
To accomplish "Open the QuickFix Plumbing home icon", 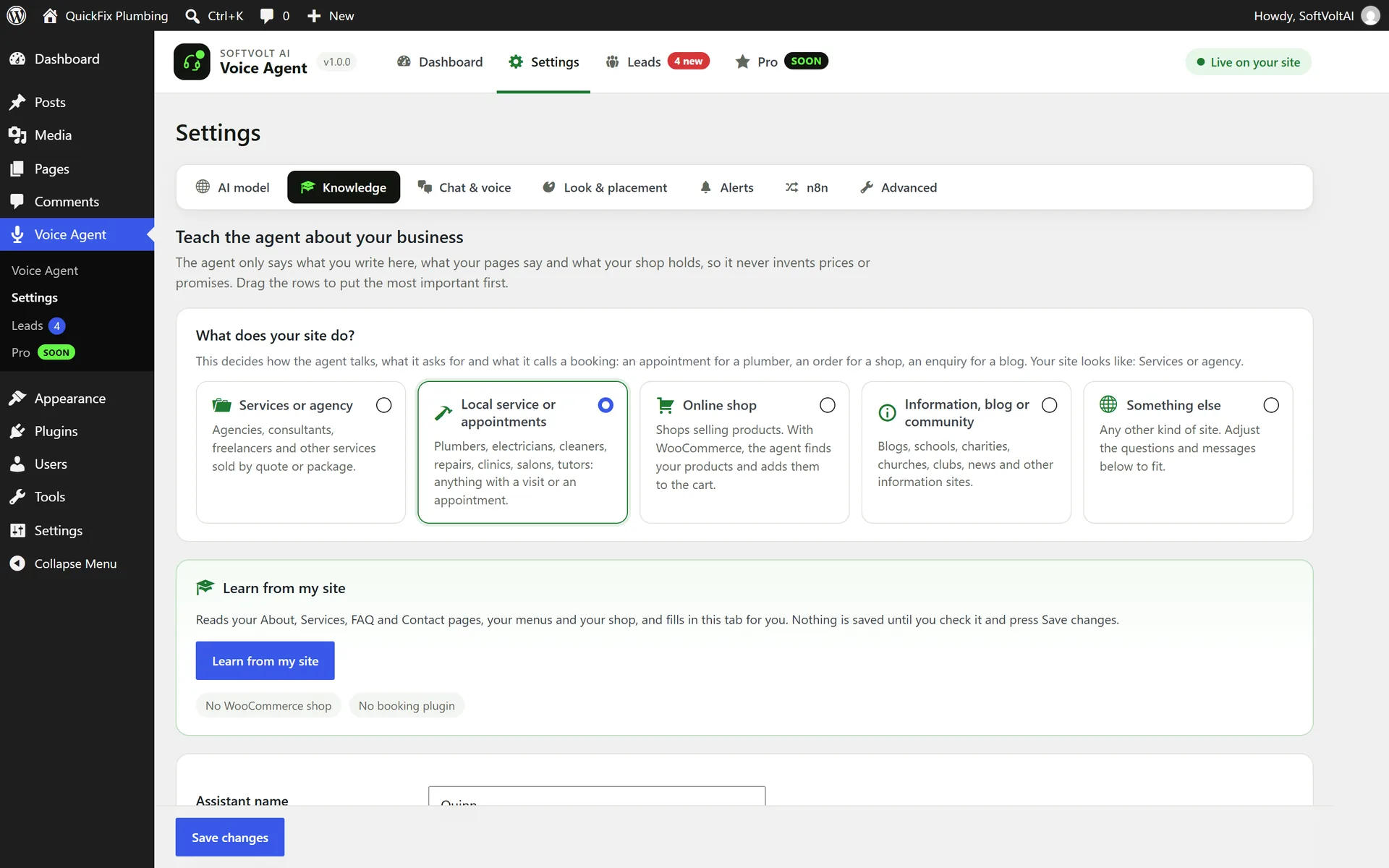I will (50, 15).
